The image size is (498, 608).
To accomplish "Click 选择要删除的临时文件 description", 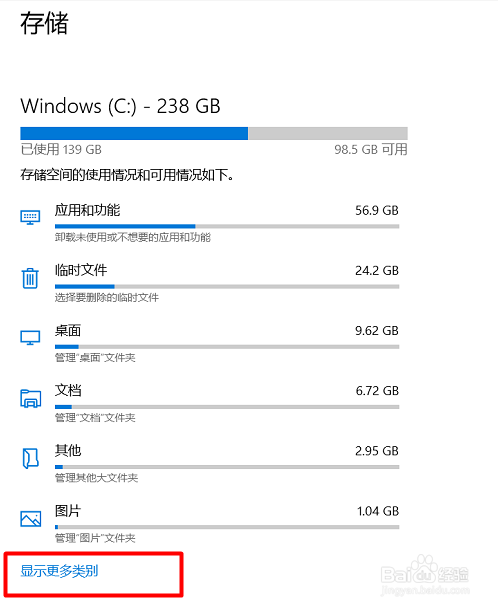I will point(107,297).
